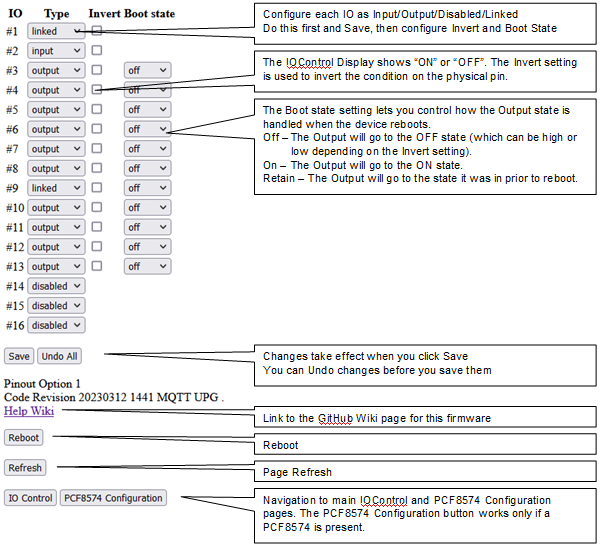607x549 pixels.
Task: Toggle the Invert checkbox for IO #5
Action: point(97,109)
